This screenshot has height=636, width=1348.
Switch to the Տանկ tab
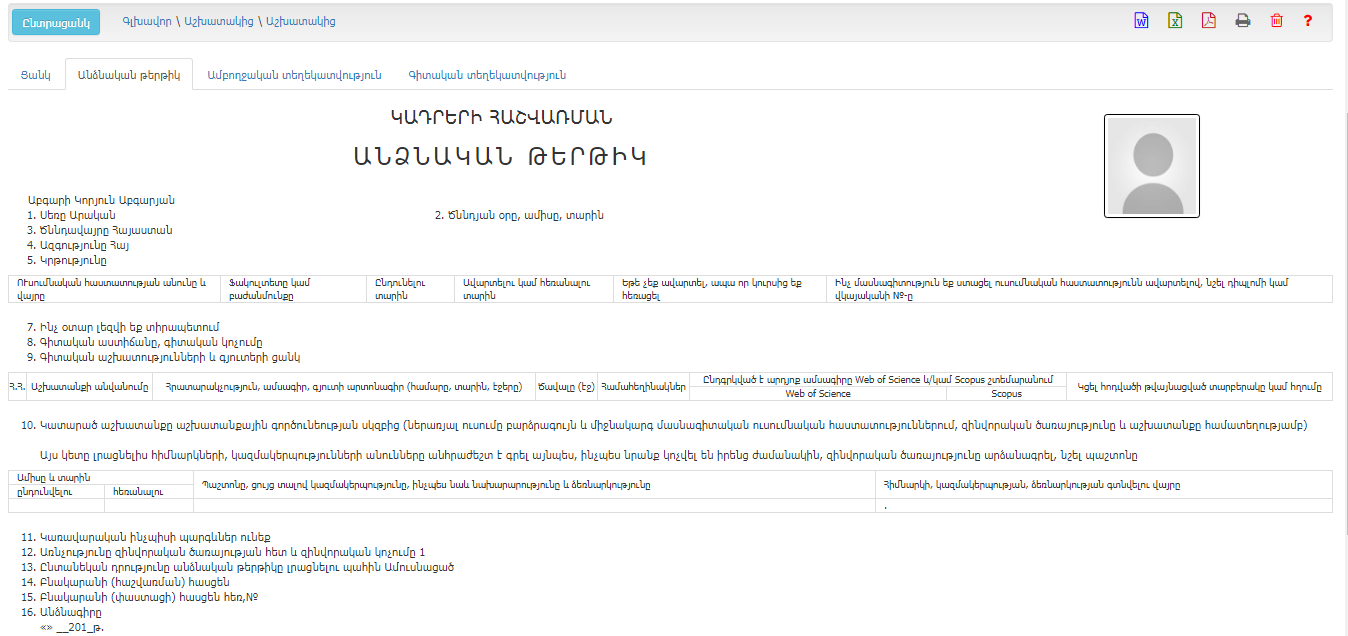click(35, 75)
